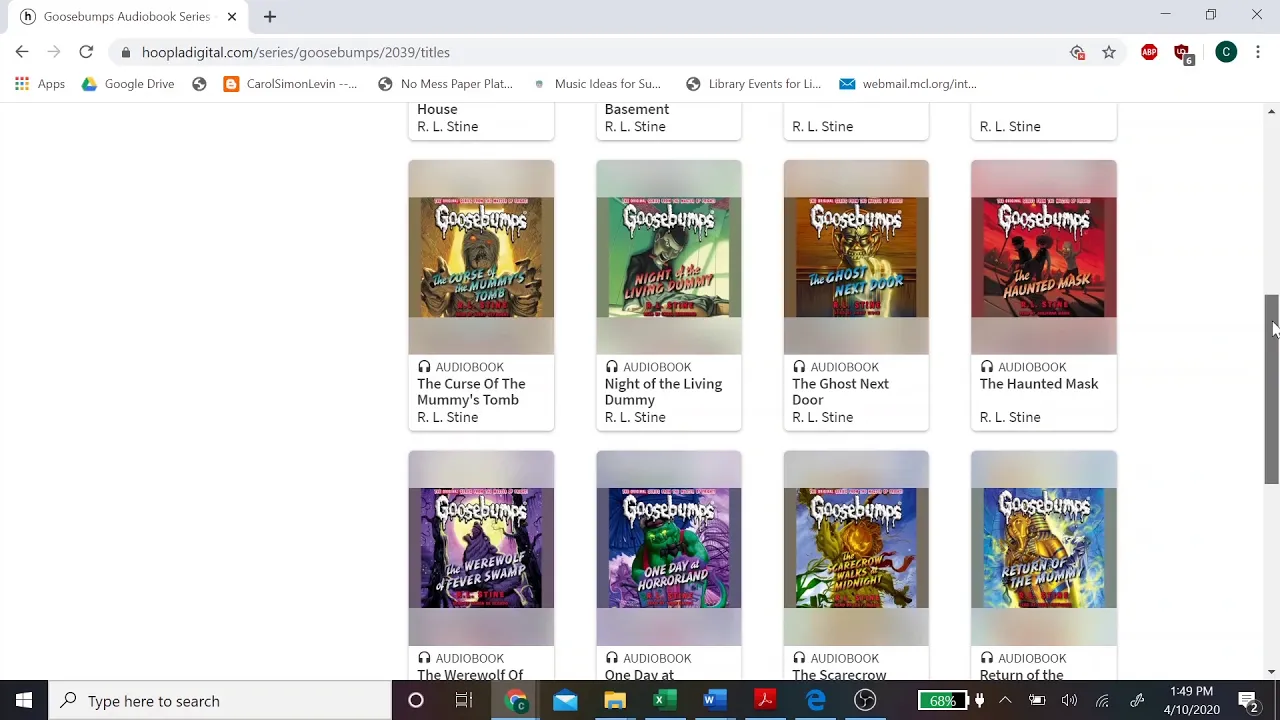Click Night of the Living Dummy title
The width and height of the screenshot is (1280, 720).
pos(663,392)
